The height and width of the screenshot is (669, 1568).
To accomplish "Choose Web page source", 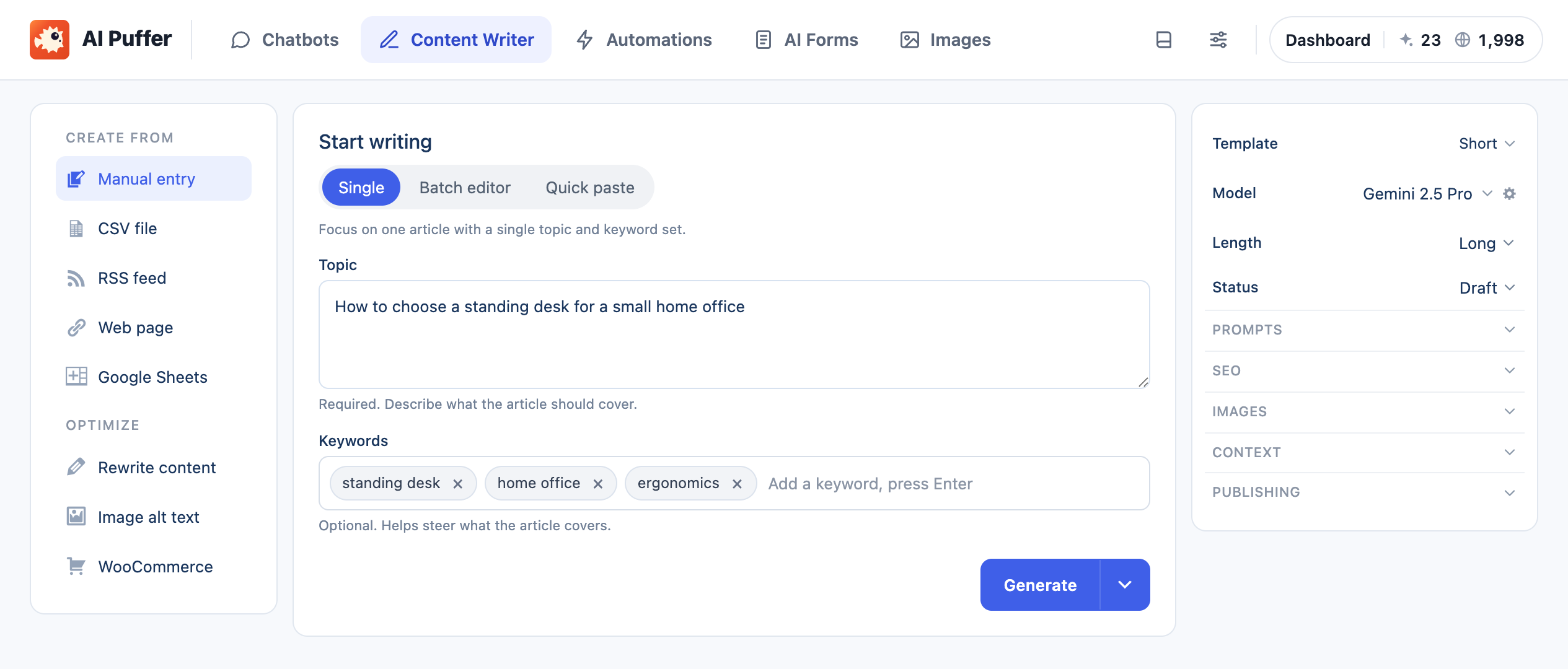I will tap(154, 328).
